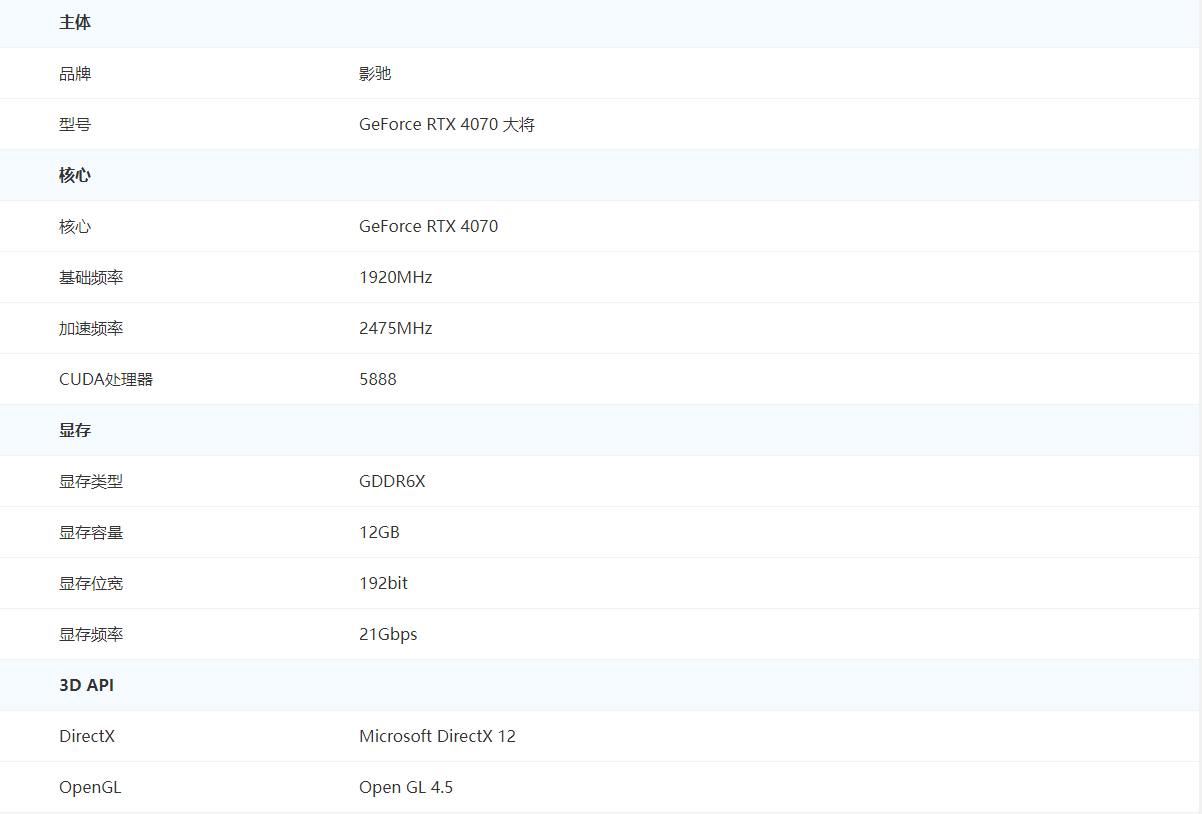Click GeForce RTX 4070 value in 核心 row
This screenshot has width=1202, height=814.
429,226
